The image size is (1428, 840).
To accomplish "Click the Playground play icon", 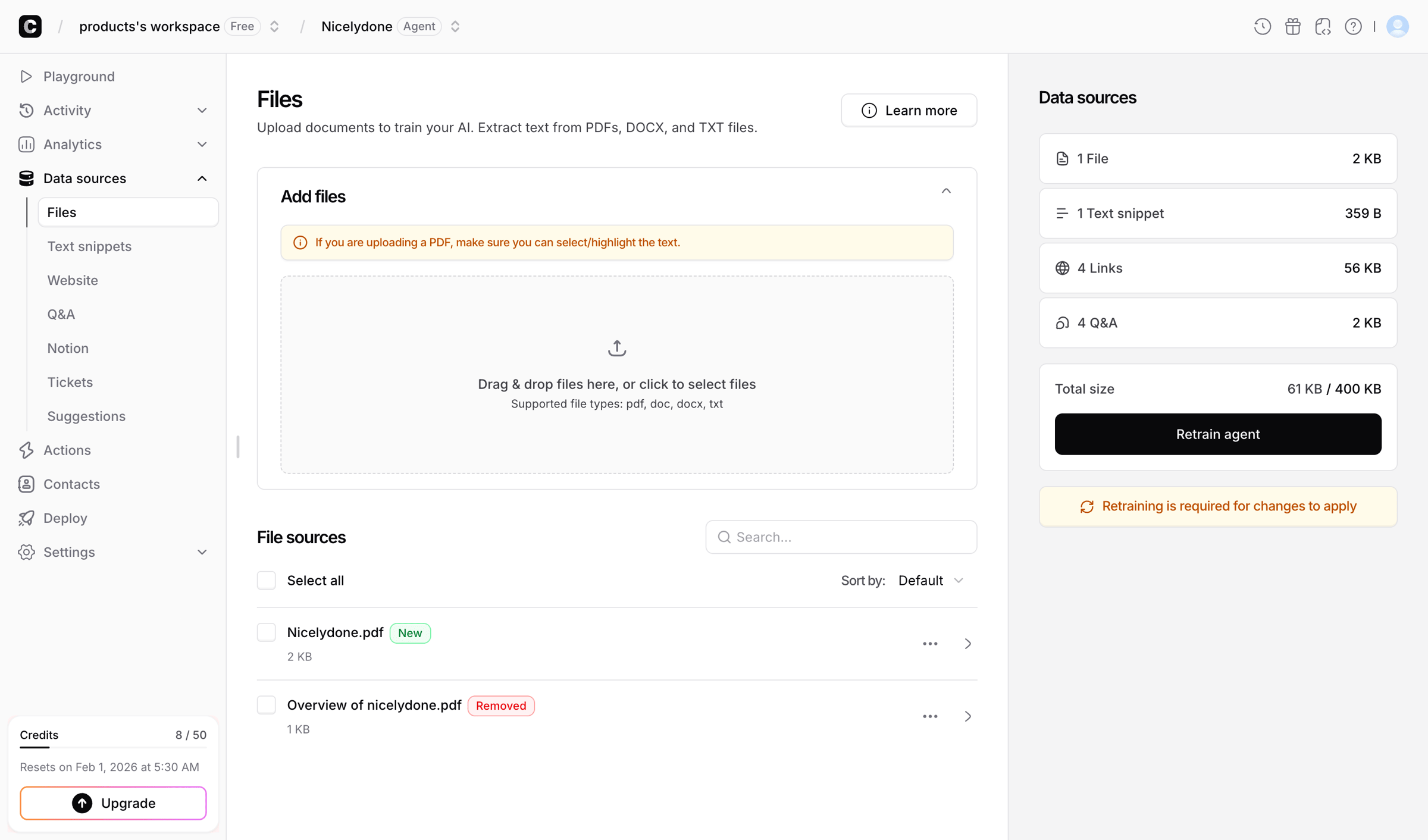I will (26, 76).
